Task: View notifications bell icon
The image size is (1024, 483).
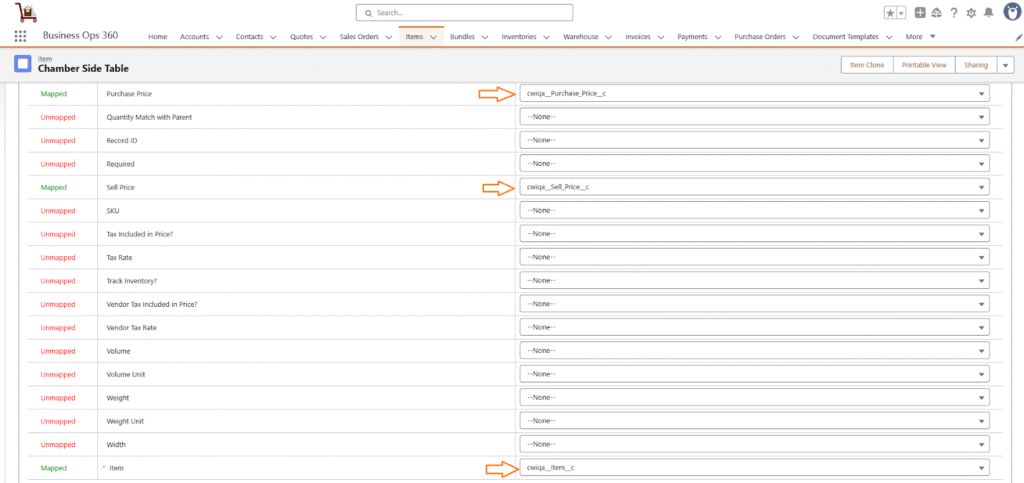Action: (x=988, y=13)
